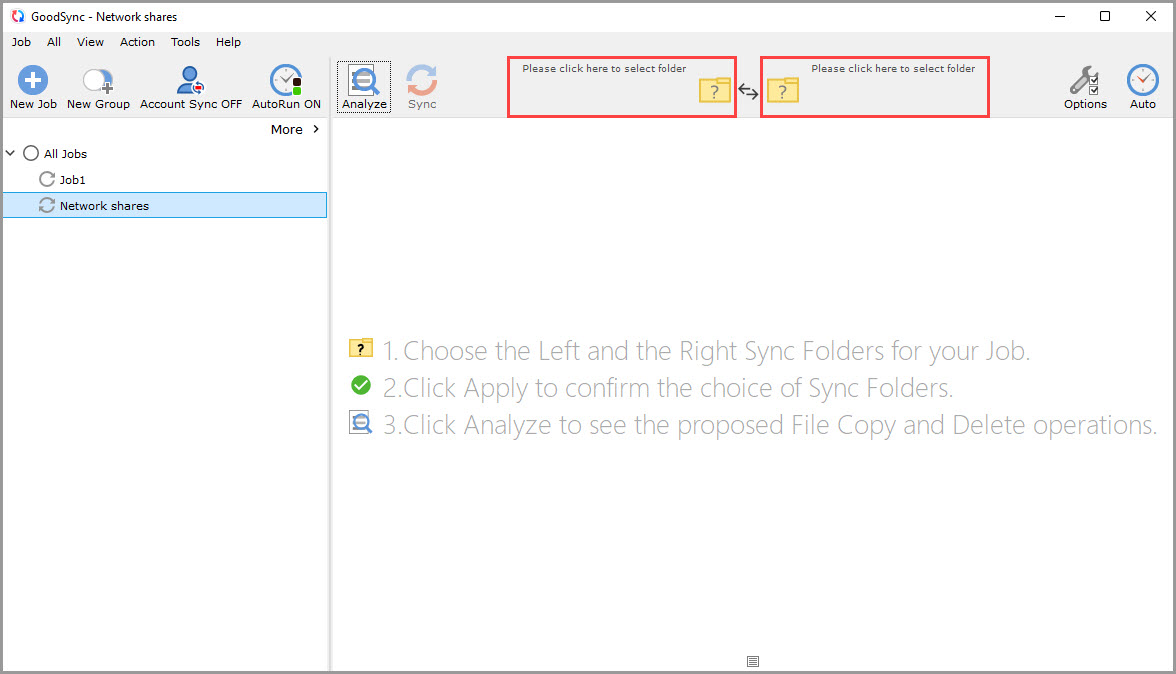Click right 'Please click here to select folder'
The width and height of the screenshot is (1176, 674).
tap(894, 68)
